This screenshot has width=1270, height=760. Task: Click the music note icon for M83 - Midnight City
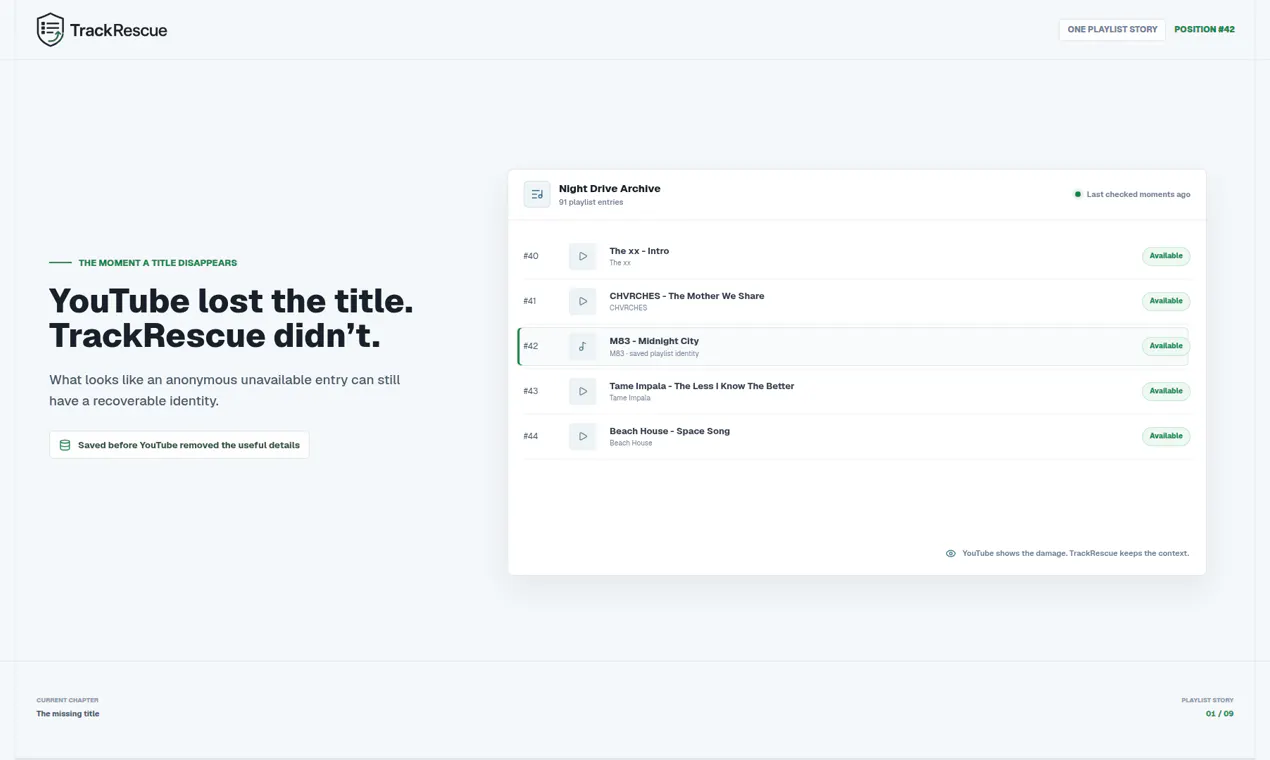[582, 346]
